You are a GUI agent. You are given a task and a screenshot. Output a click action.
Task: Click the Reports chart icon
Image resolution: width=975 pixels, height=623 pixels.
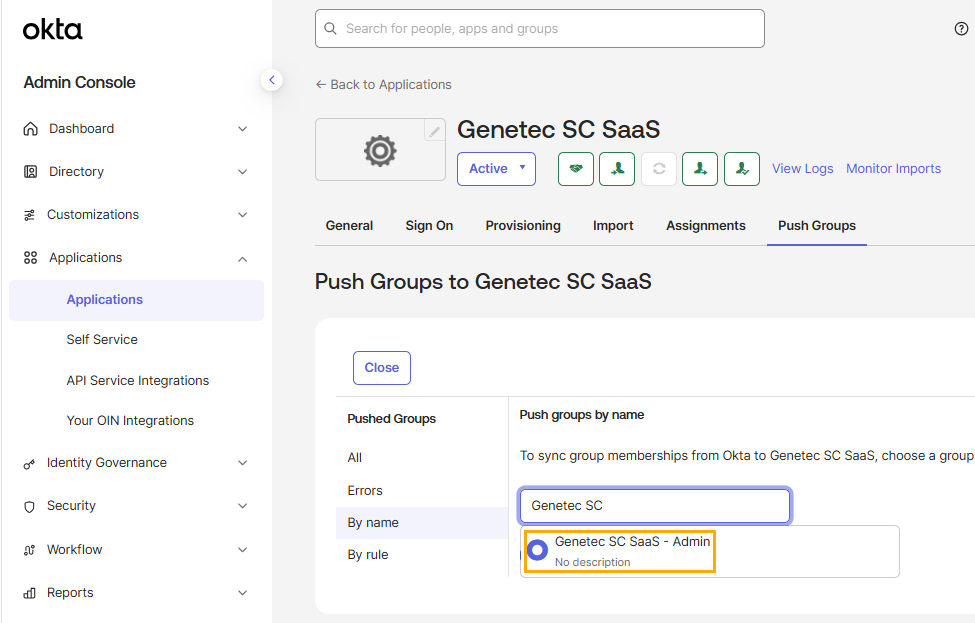point(29,593)
